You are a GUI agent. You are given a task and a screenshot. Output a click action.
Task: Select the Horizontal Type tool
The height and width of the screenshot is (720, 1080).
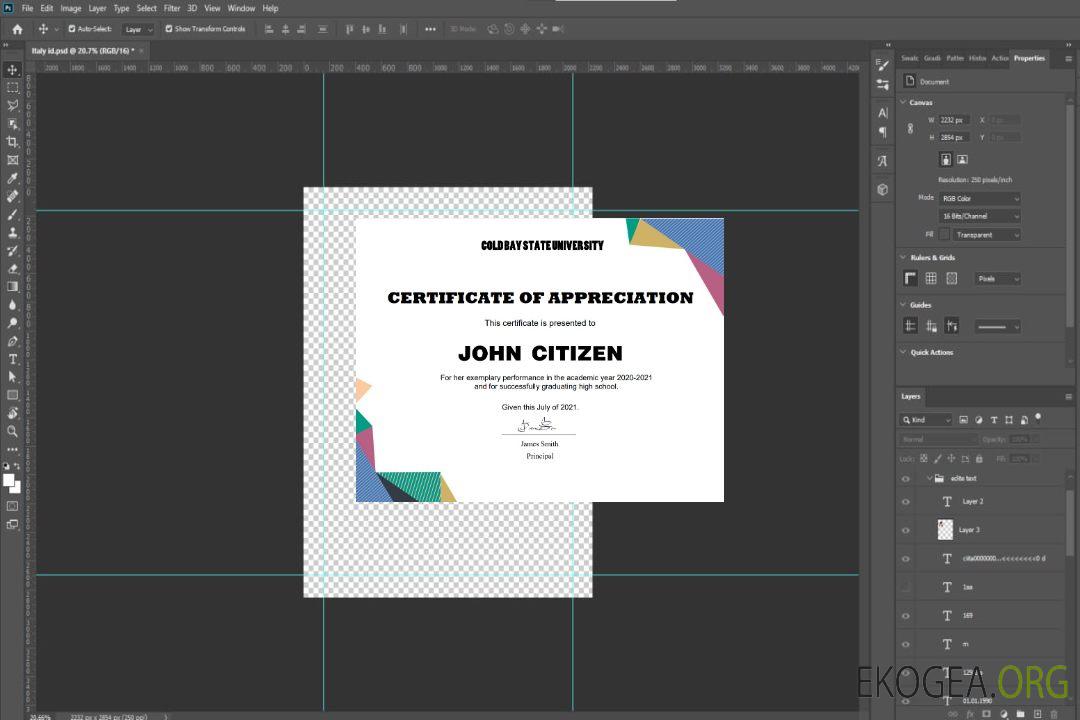(12, 359)
